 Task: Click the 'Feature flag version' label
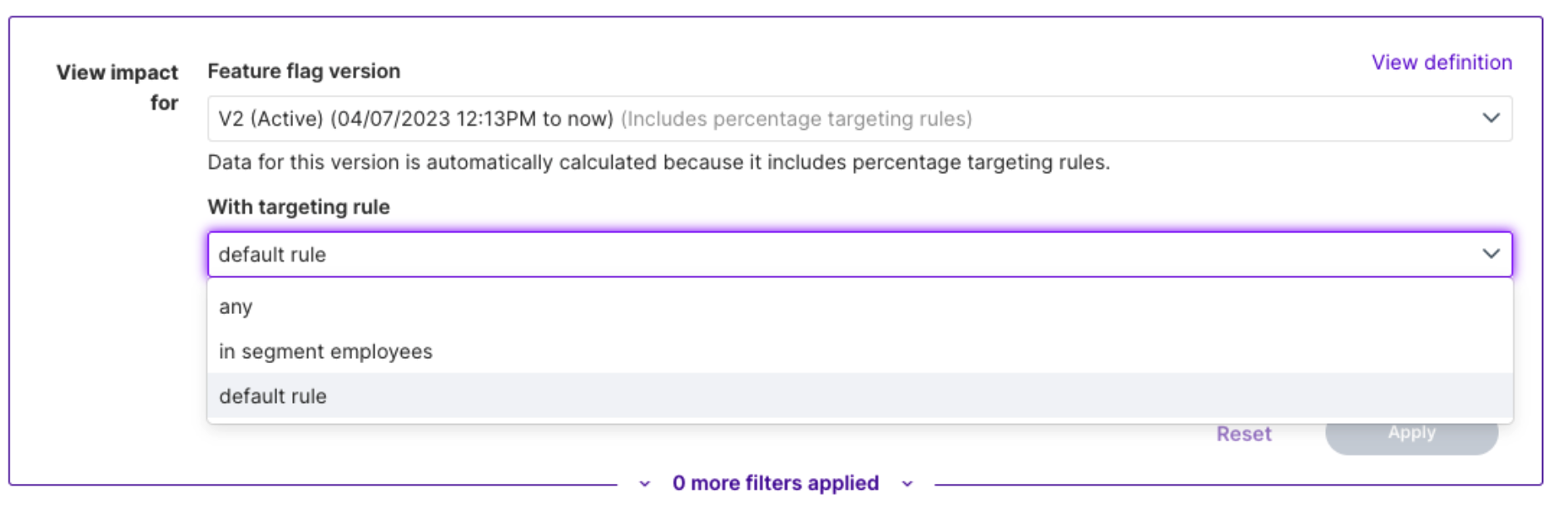click(x=304, y=72)
